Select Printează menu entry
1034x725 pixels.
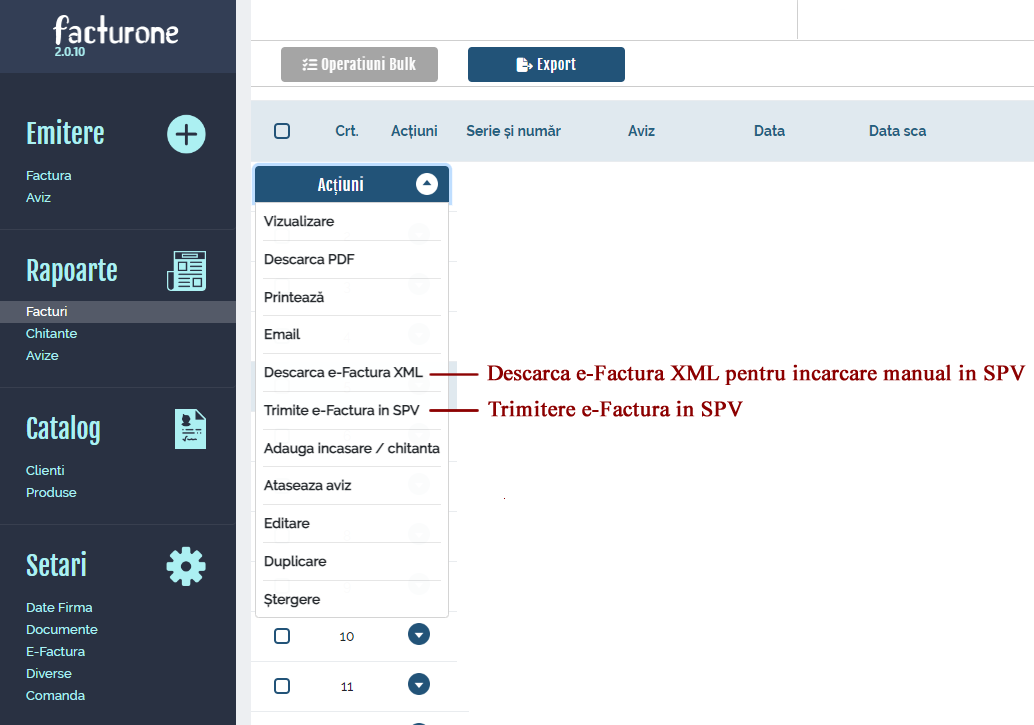coord(351,297)
